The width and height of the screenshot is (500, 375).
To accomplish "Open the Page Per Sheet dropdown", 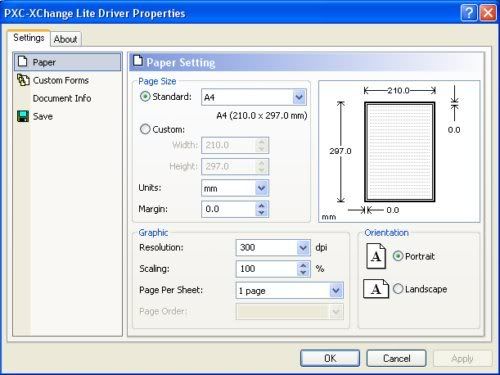I will click(x=336, y=290).
